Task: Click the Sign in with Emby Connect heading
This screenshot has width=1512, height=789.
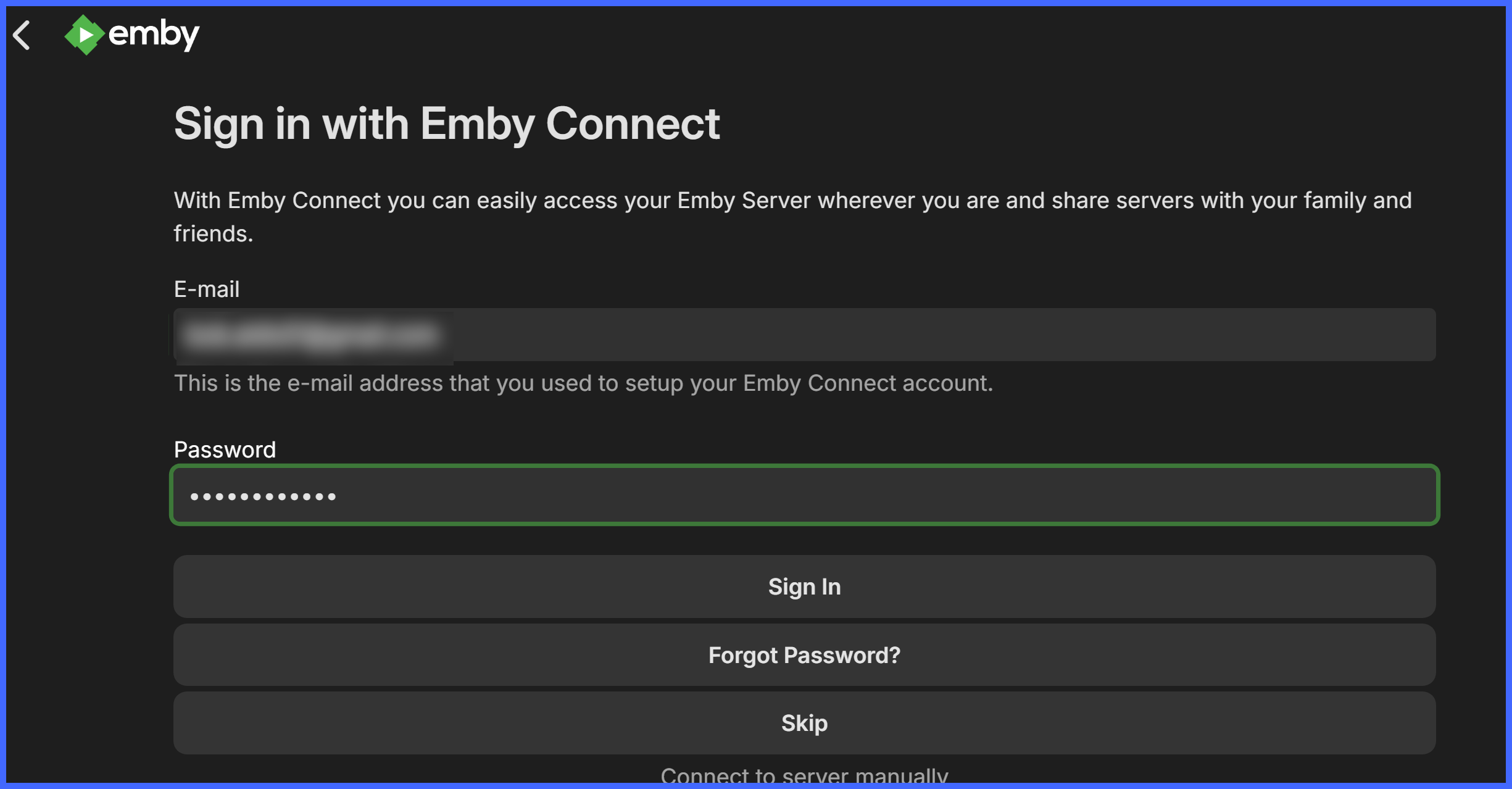Action: point(447,124)
